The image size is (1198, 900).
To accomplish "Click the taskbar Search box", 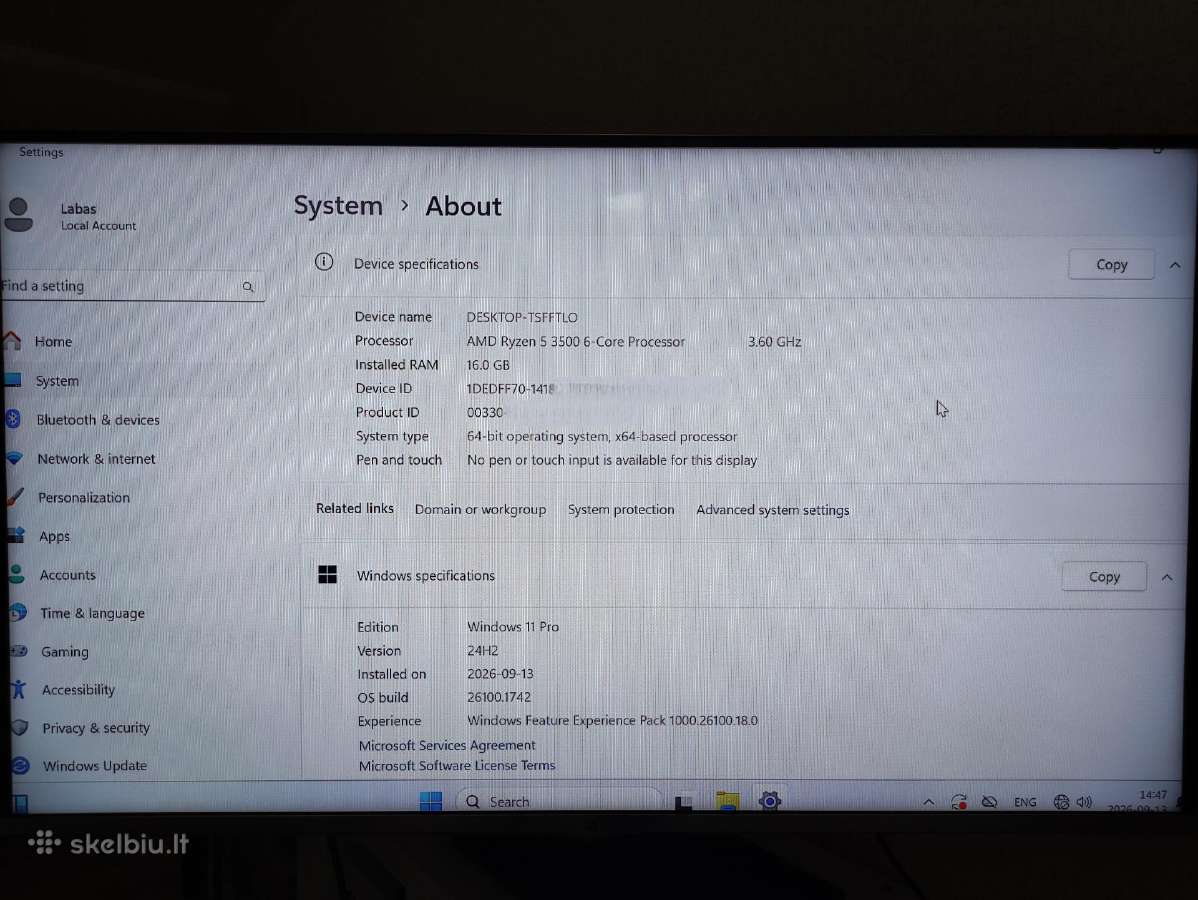I will tap(559, 801).
